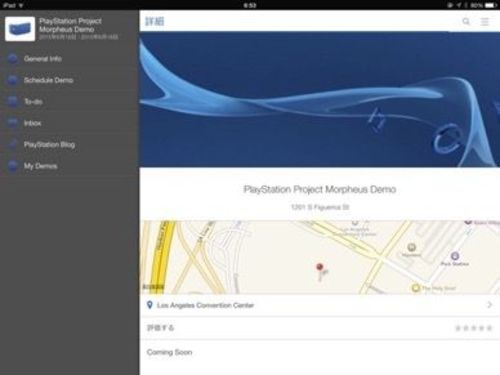The height and width of the screenshot is (375, 500).
Task: Open the event thumbnail in sidebar header
Action: [20, 29]
